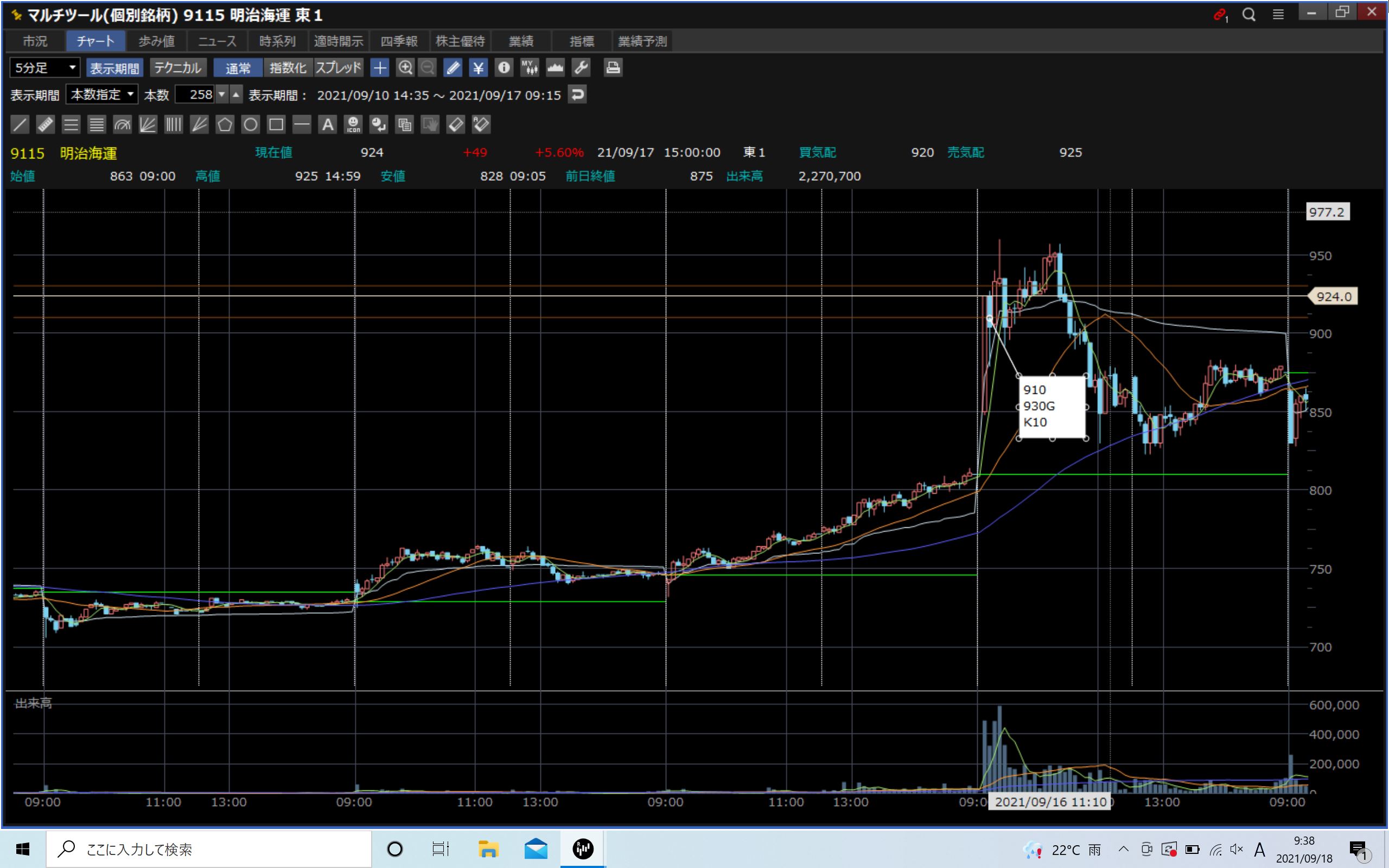Choose the text annotation A tool
This screenshot has width=1389, height=868.
point(327,124)
